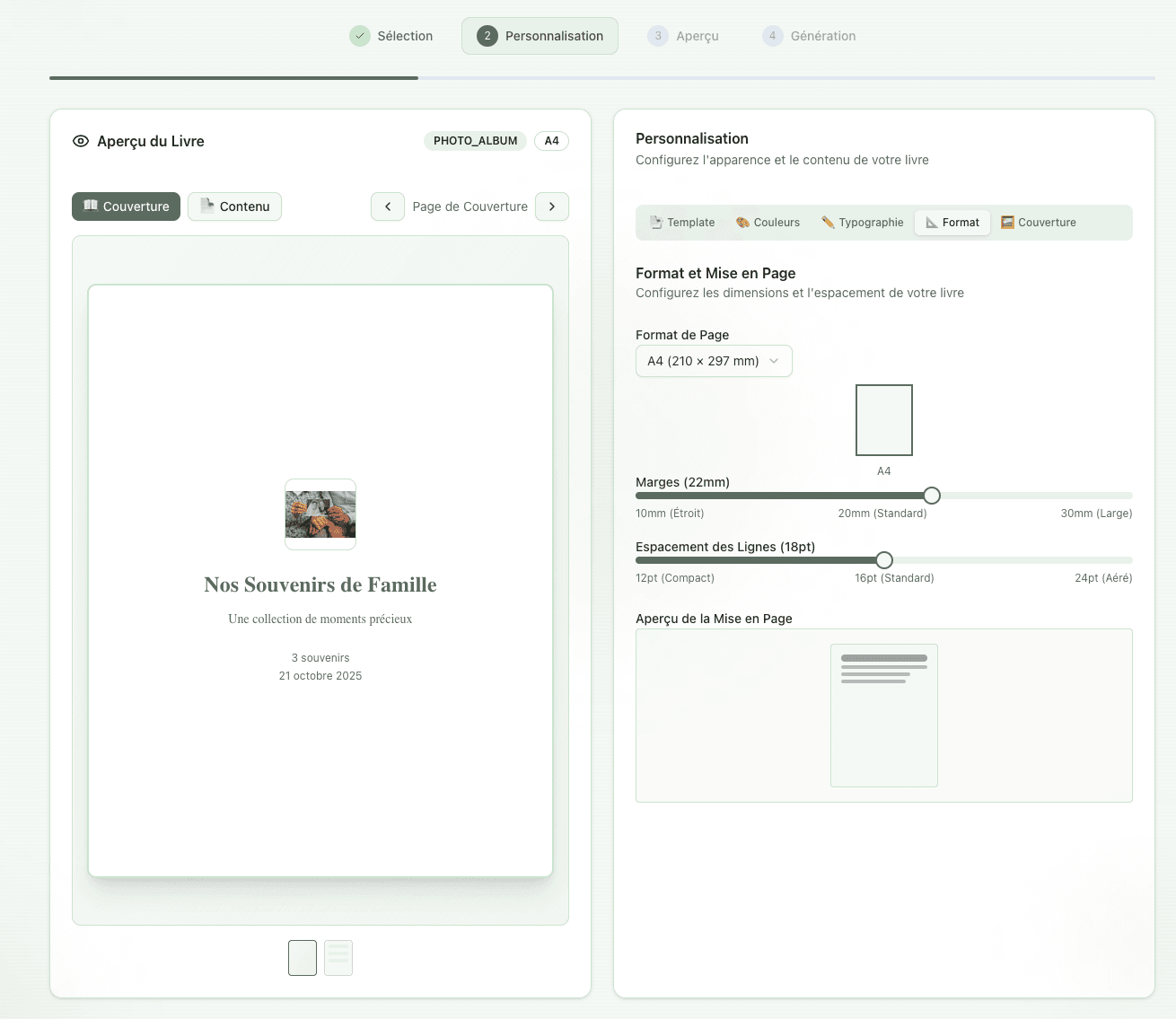Open the Typographie tab
1176x1019 pixels.
tap(863, 223)
